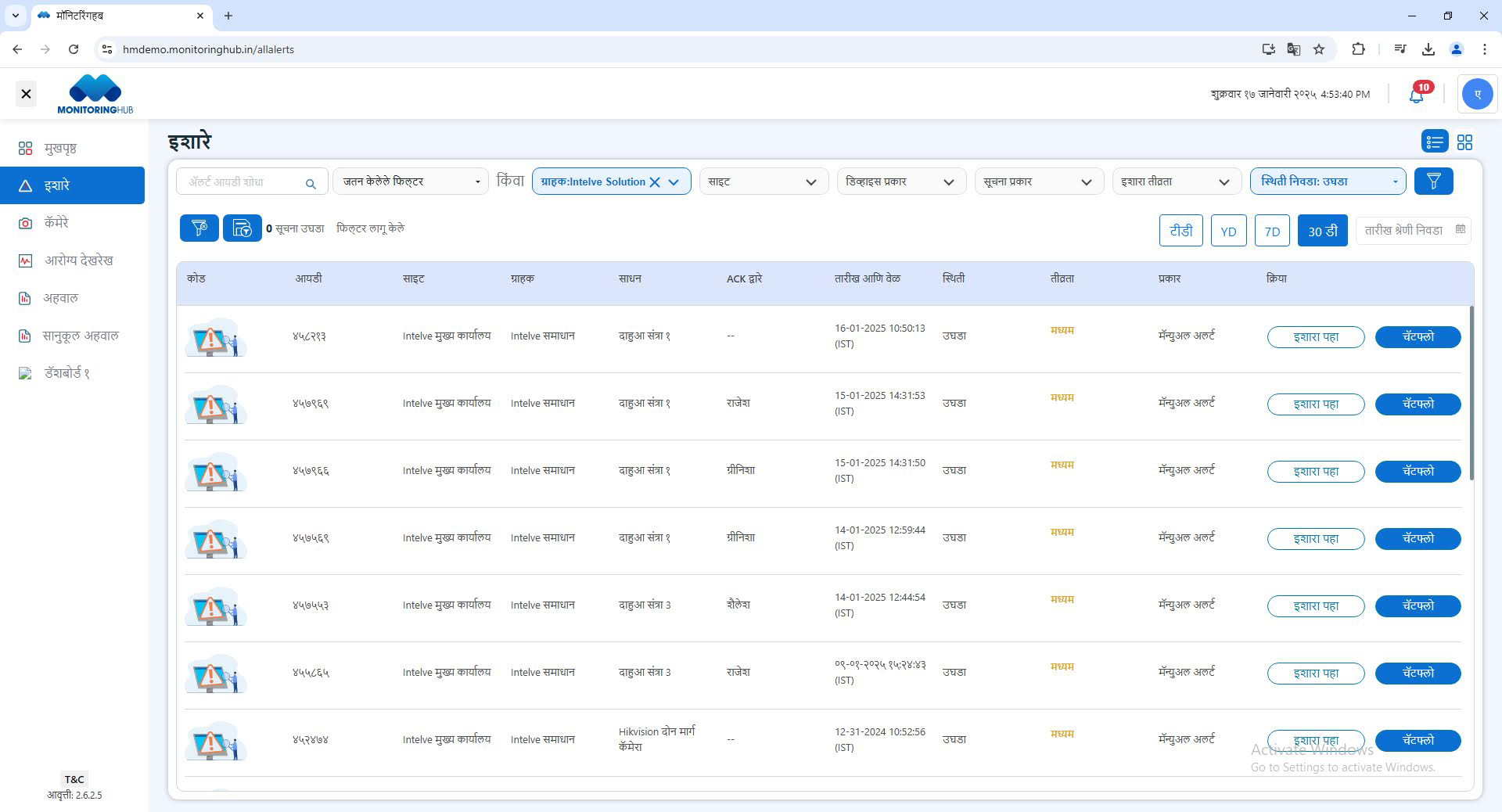1502x812 pixels.
Task: Click alert thumbnail for alert ४५२४७४
Action: pyautogui.click(x=216, y=742)
